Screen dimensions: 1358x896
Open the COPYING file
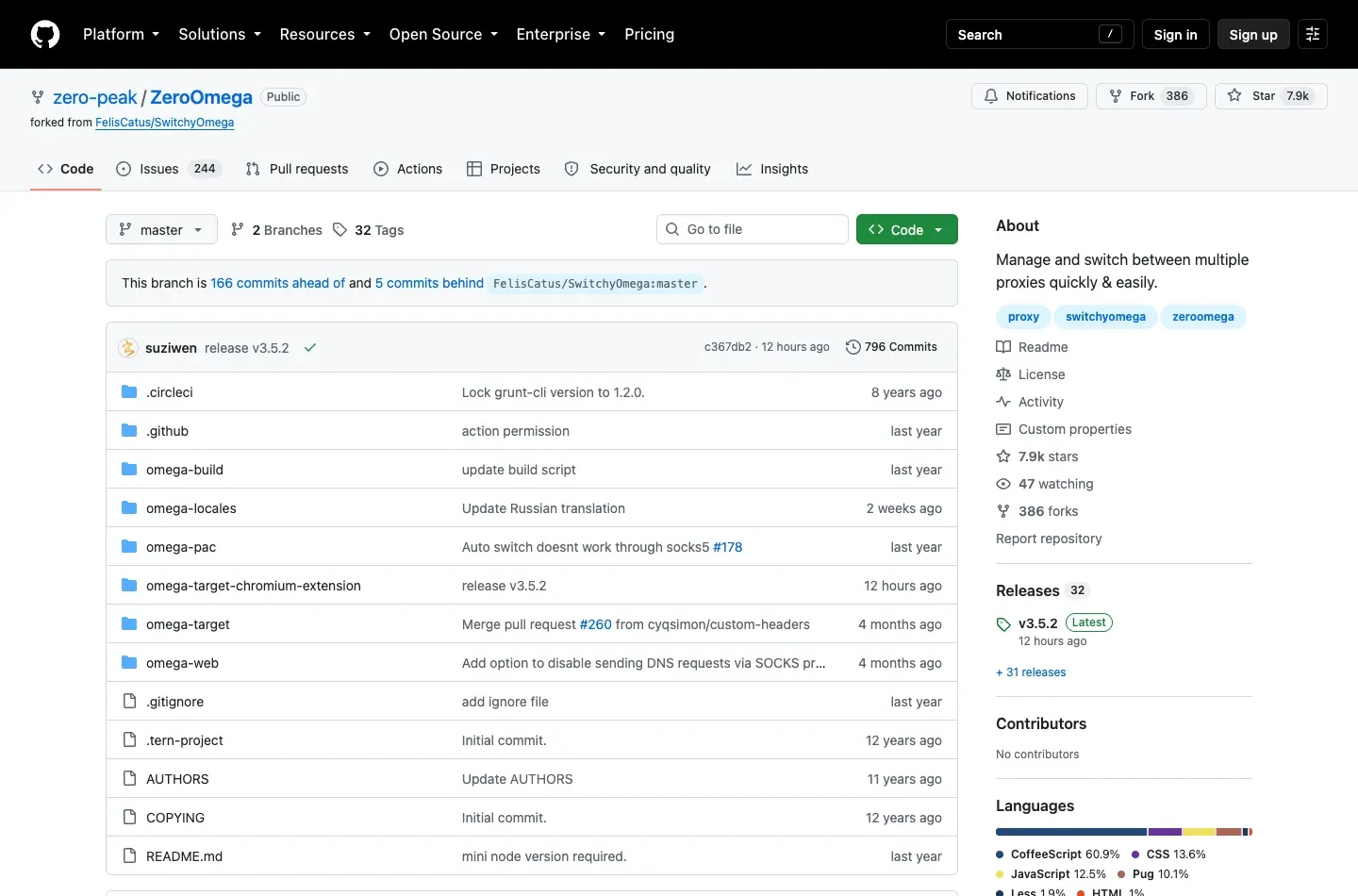(x=175, y=818)
